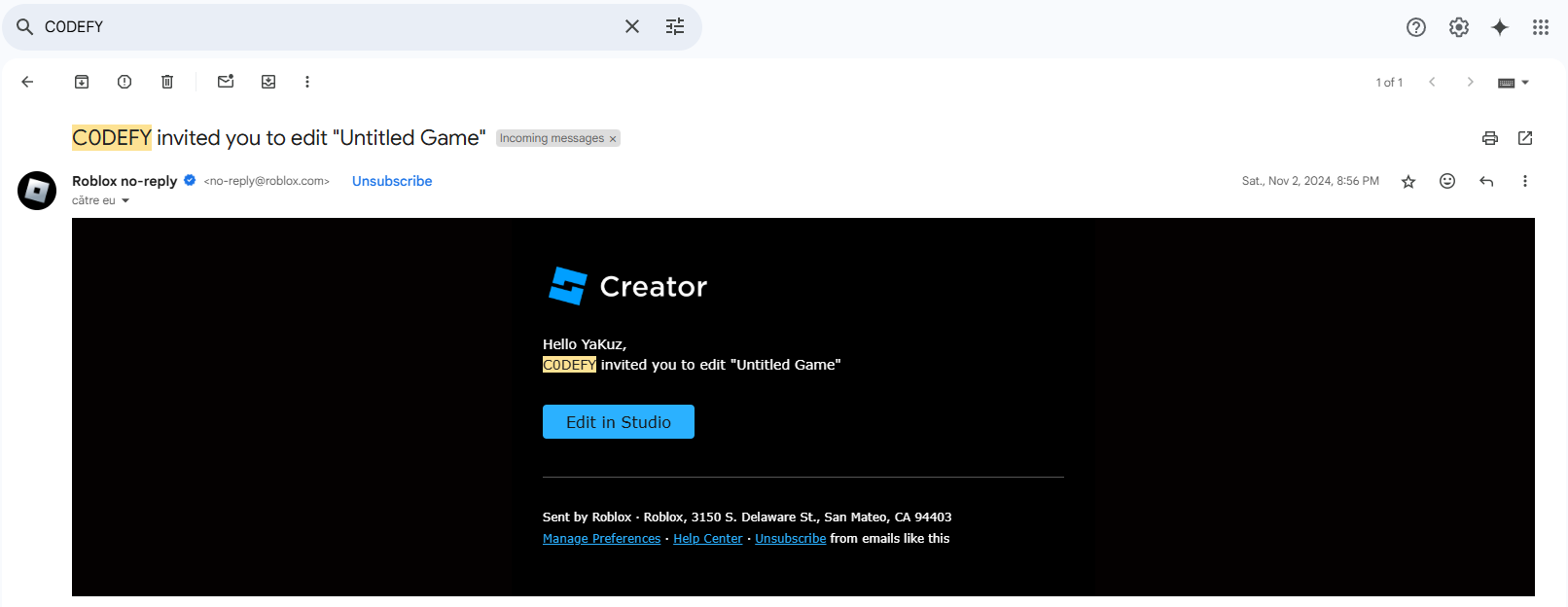Mark the email as unread
The height and width of the screenshot is (607, 1568).
coord(226,82)
